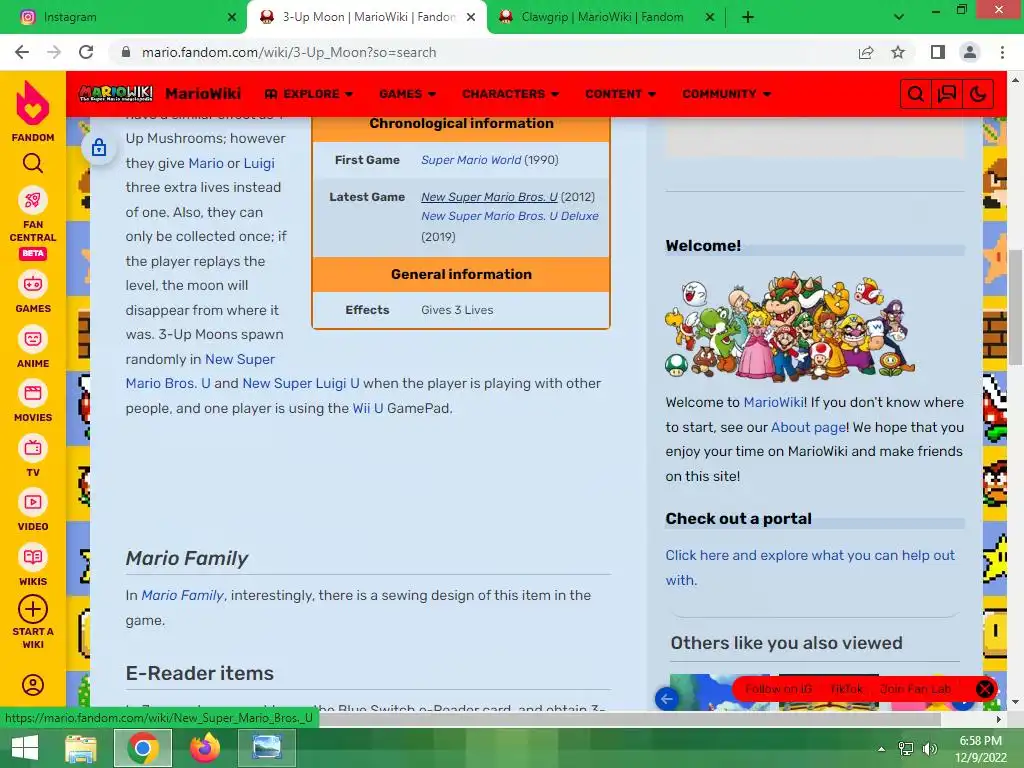Open the Windows Start button

pyautogui.click(x=25, y=748)
